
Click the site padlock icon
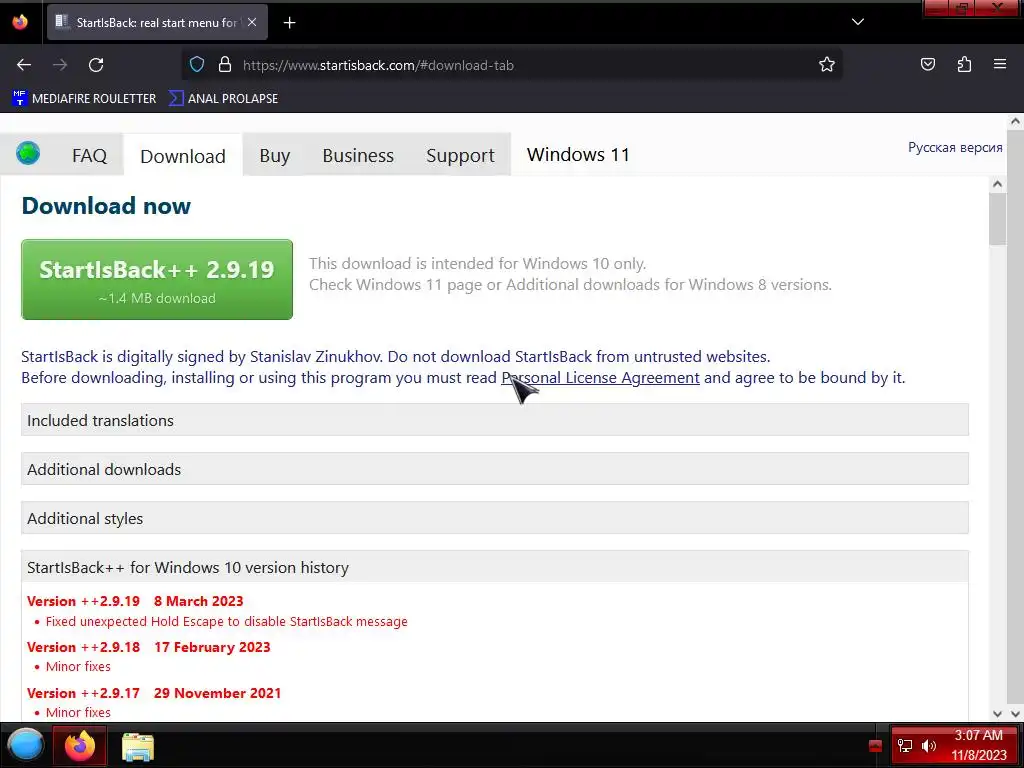click(225, 65)
